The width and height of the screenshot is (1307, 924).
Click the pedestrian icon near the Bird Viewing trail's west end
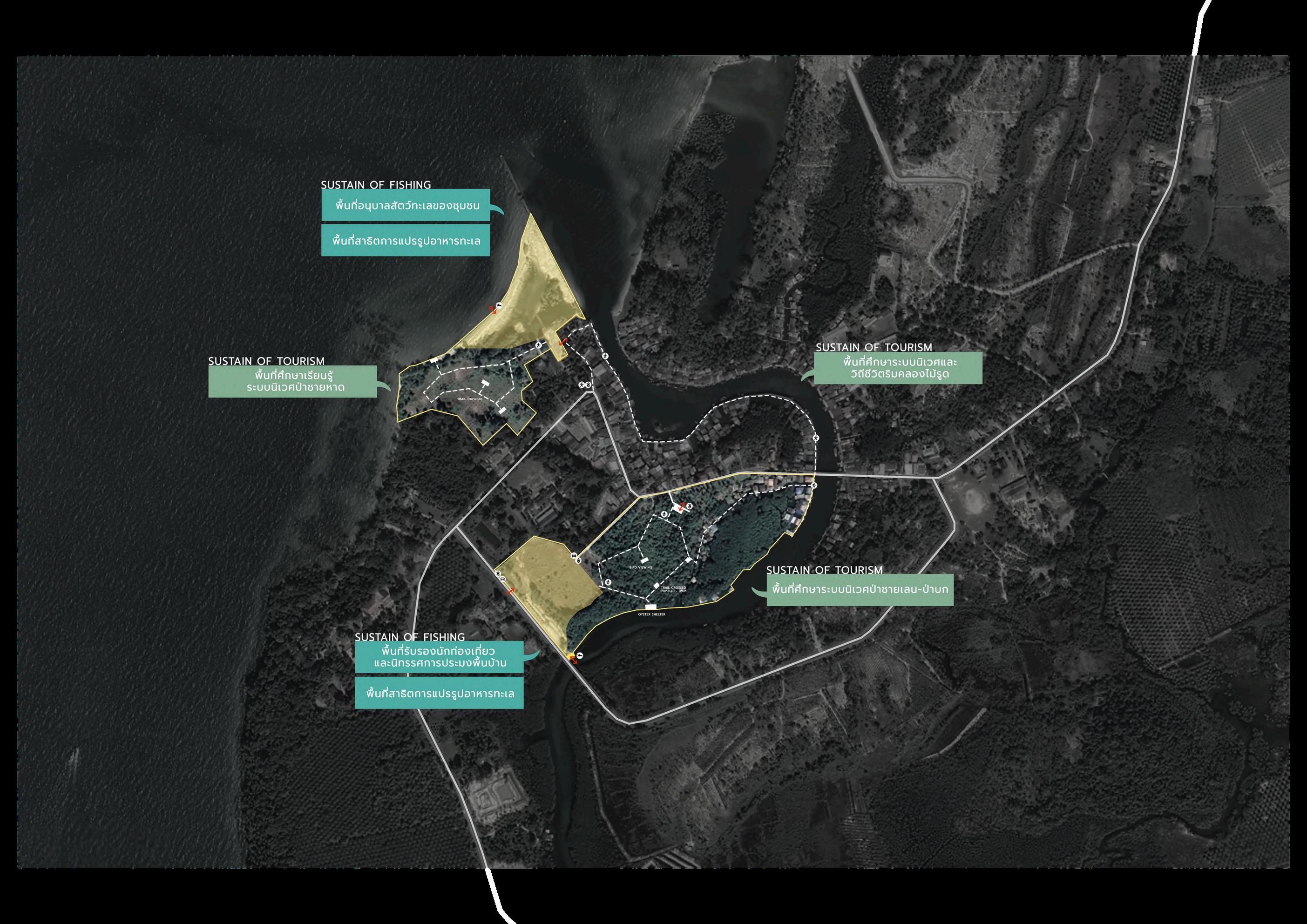pos(608,582)
